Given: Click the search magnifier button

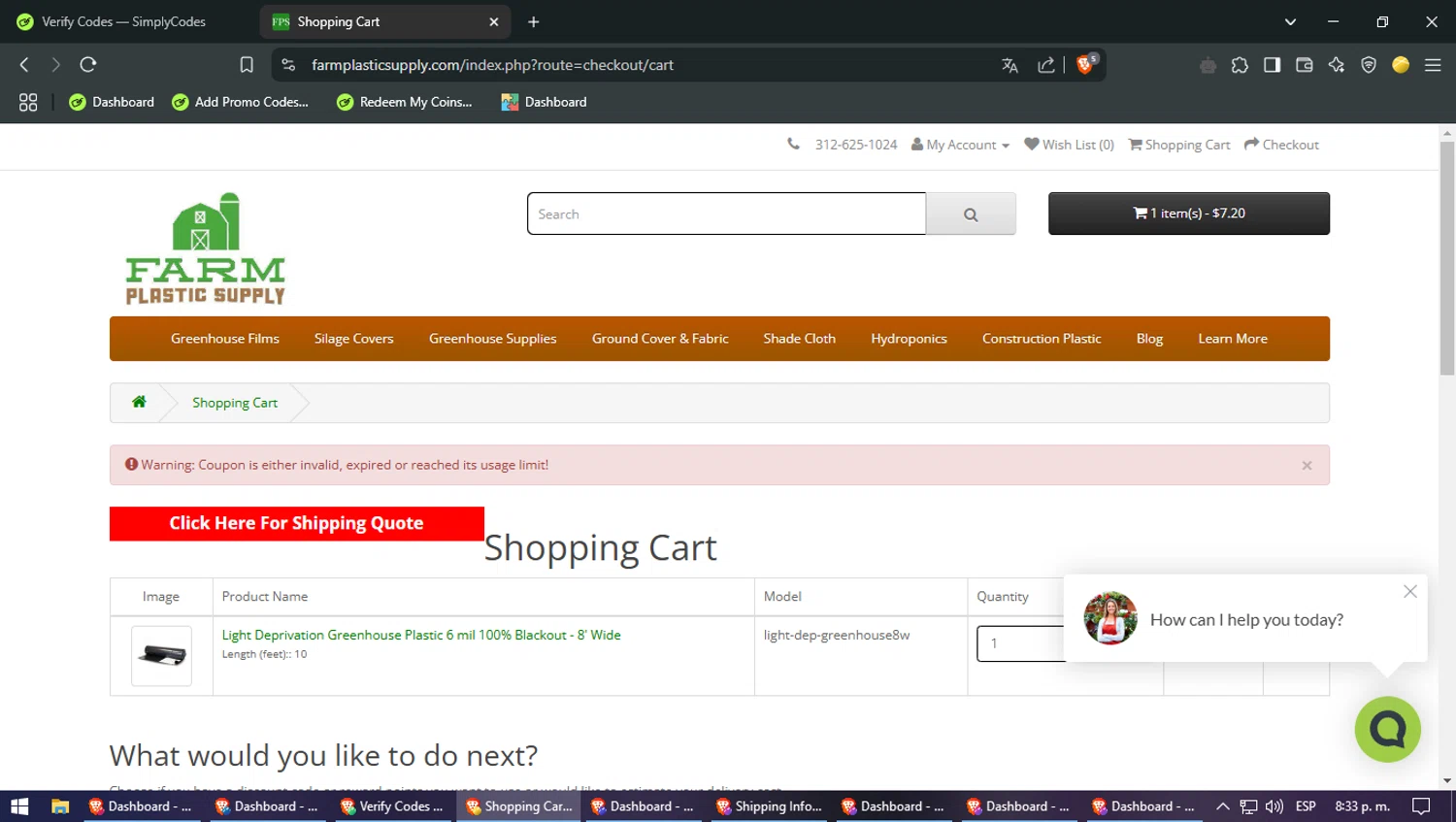Looking at the screenshot, I should click(971, 214).
